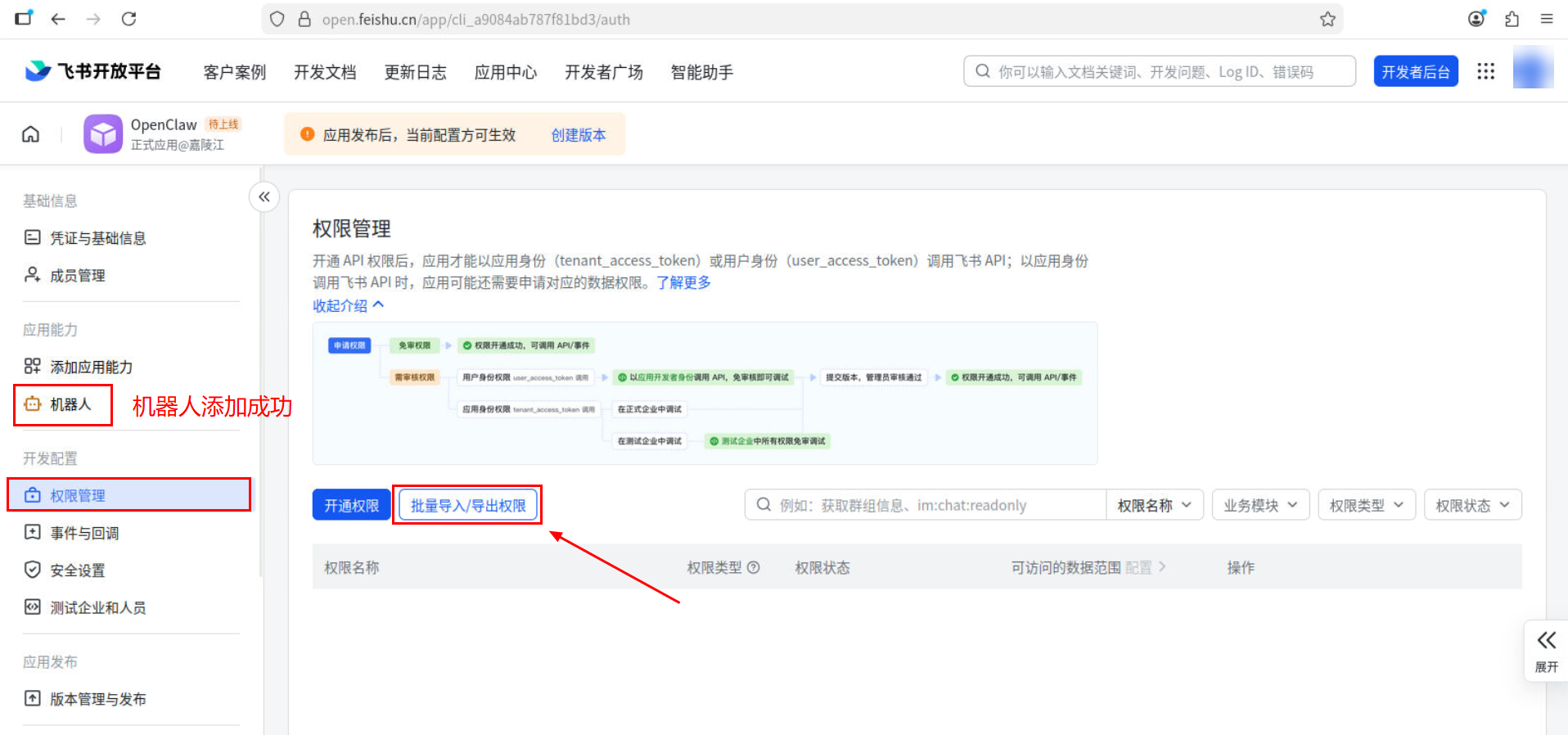Collapse the intro with 收起介绍
The image size is (1568, 735).
[x=348, y=305]
